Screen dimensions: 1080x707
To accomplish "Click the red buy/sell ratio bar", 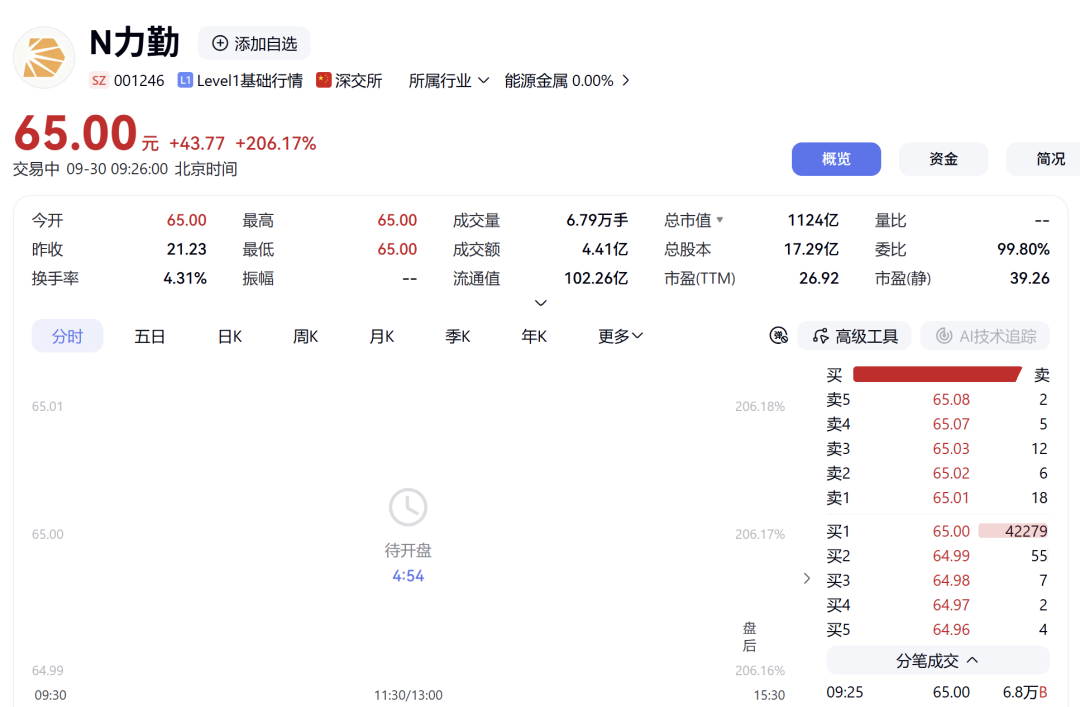I will 937,374.
